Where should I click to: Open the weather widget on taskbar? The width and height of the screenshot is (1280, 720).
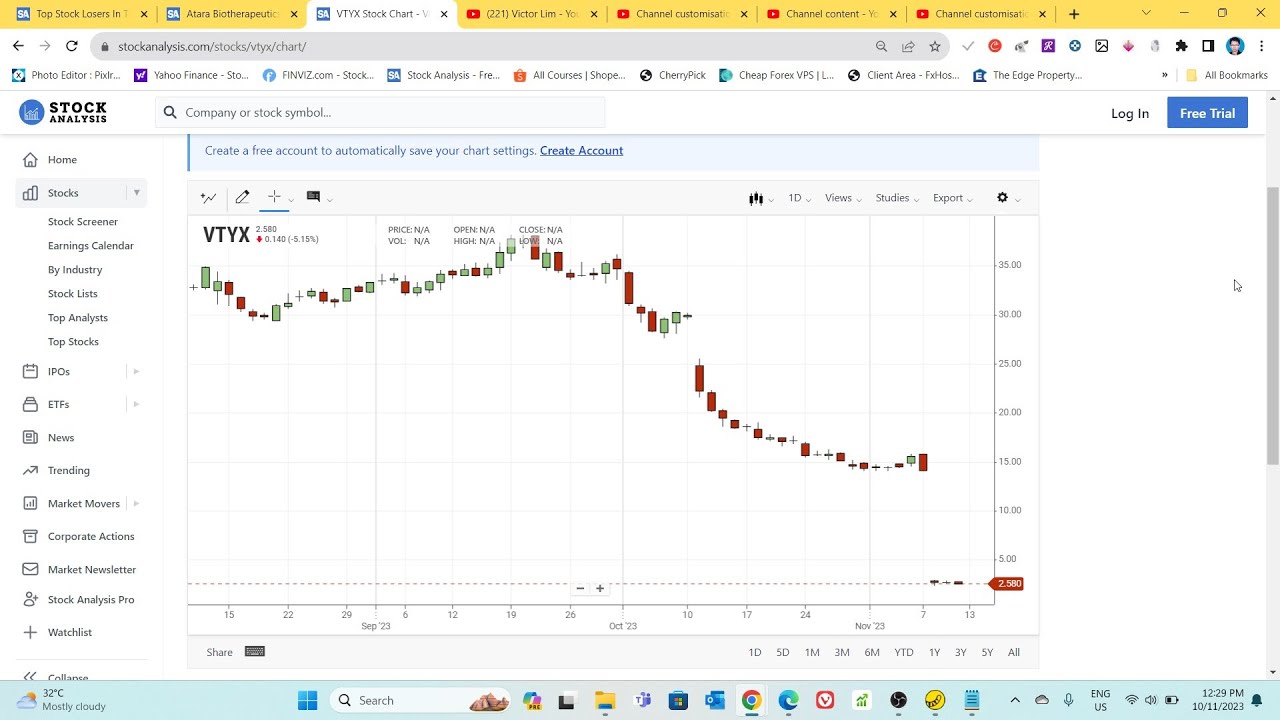(x=62, y=700)
